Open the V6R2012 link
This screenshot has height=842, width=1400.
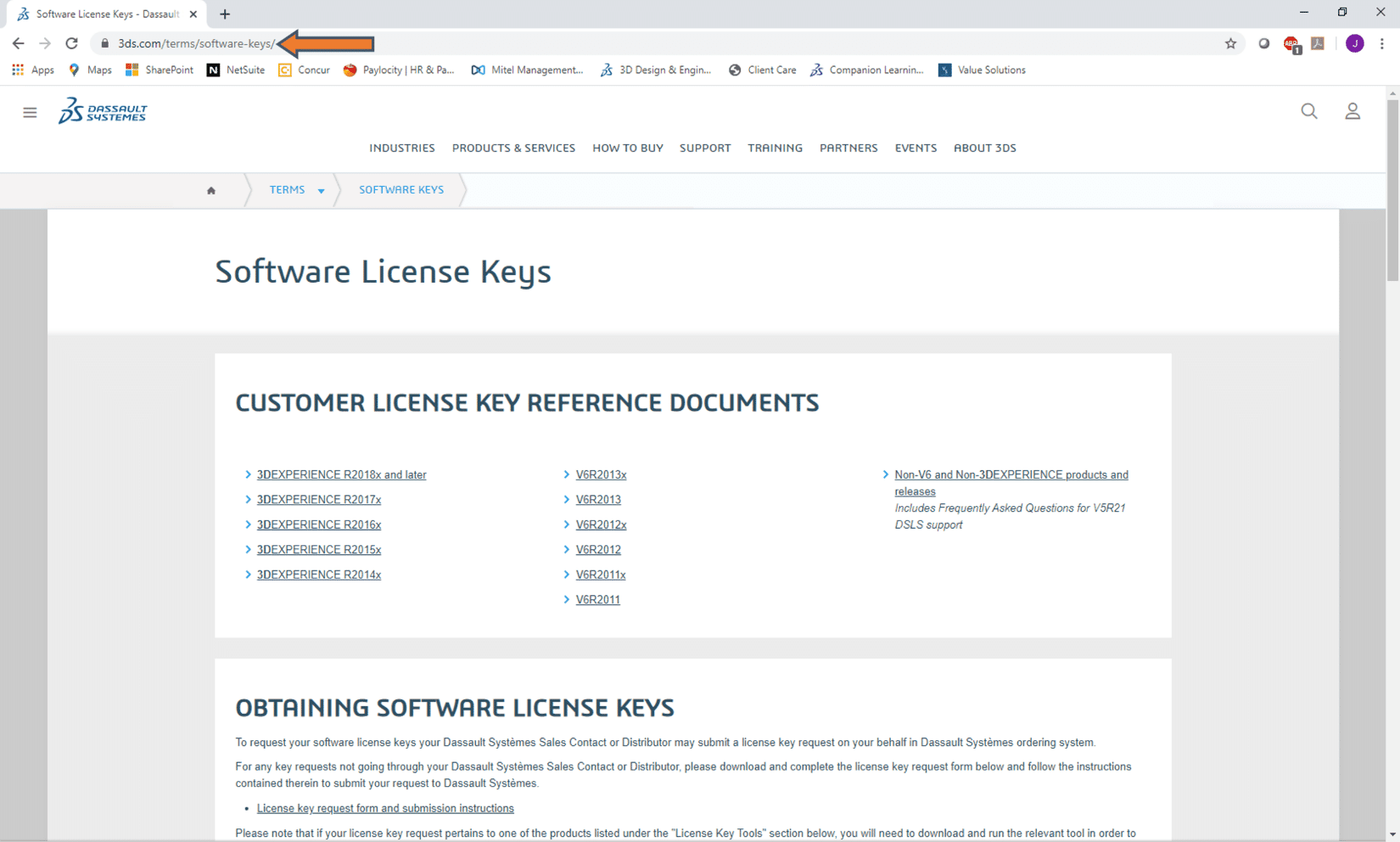click(598, 549)
